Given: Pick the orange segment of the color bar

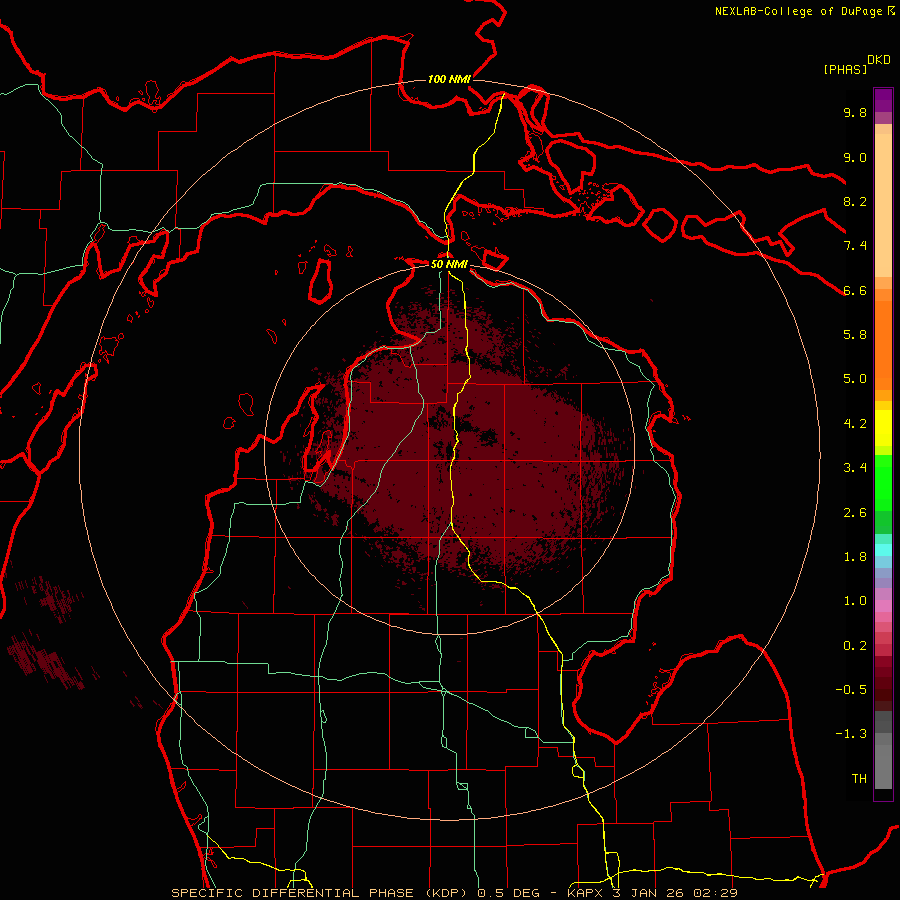Looking at the screenshot, I should click(x=883, y=345).
